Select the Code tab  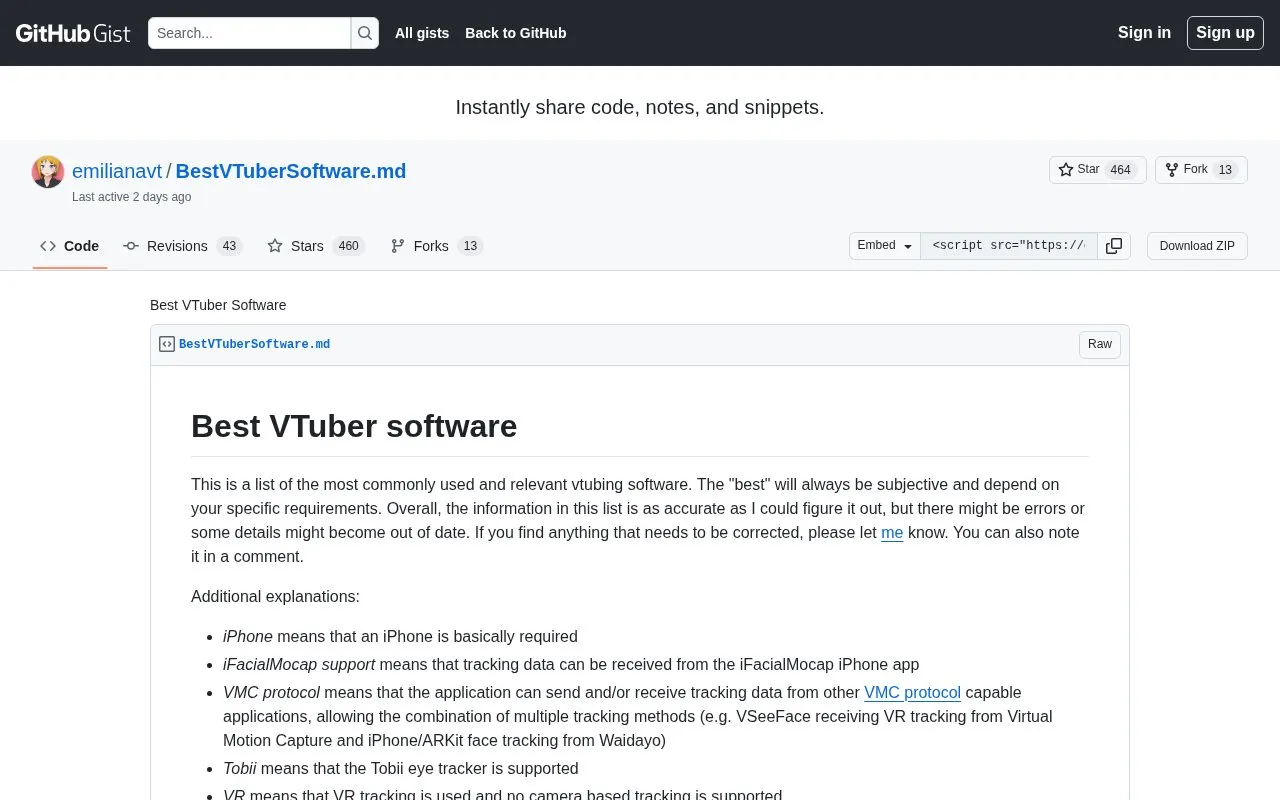(70, 246)
